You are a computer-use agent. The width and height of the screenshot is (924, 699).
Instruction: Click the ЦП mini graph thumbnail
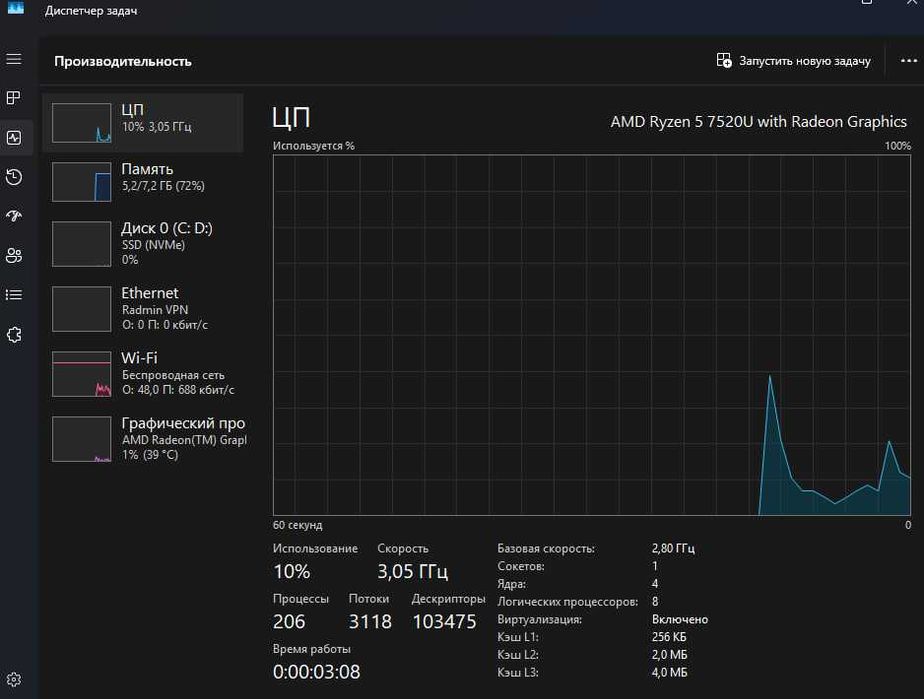(x=81, y=123)
